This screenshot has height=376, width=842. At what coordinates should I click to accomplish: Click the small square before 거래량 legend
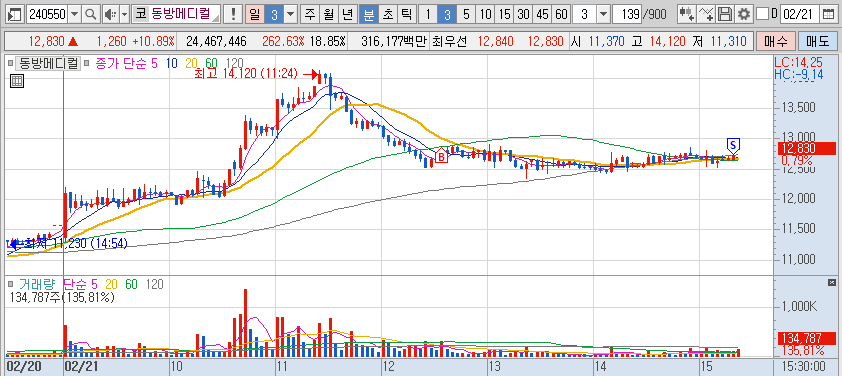coord(11,284)
